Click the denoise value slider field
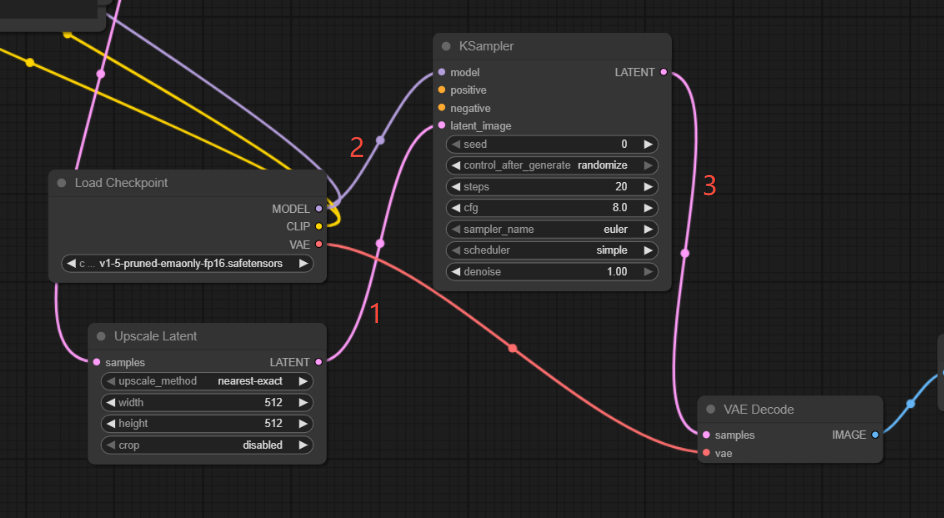Viewport: 944px width, 518px height. (552, 272)
